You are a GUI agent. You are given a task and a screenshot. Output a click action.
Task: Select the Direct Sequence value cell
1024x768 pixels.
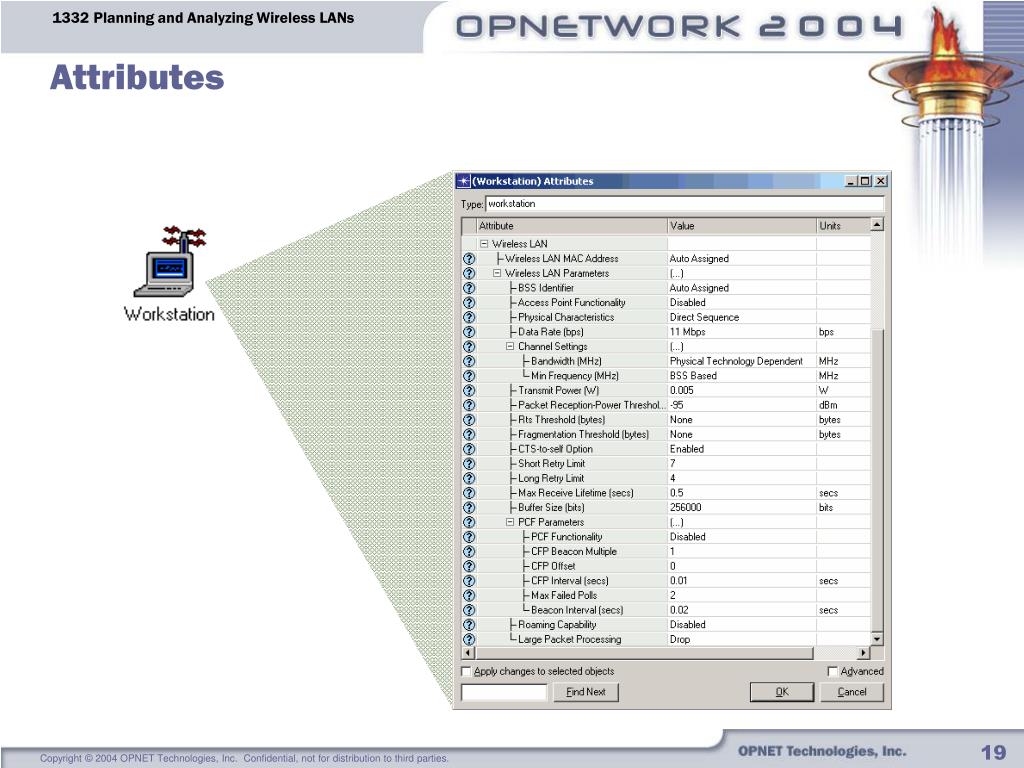coord(742,317)
